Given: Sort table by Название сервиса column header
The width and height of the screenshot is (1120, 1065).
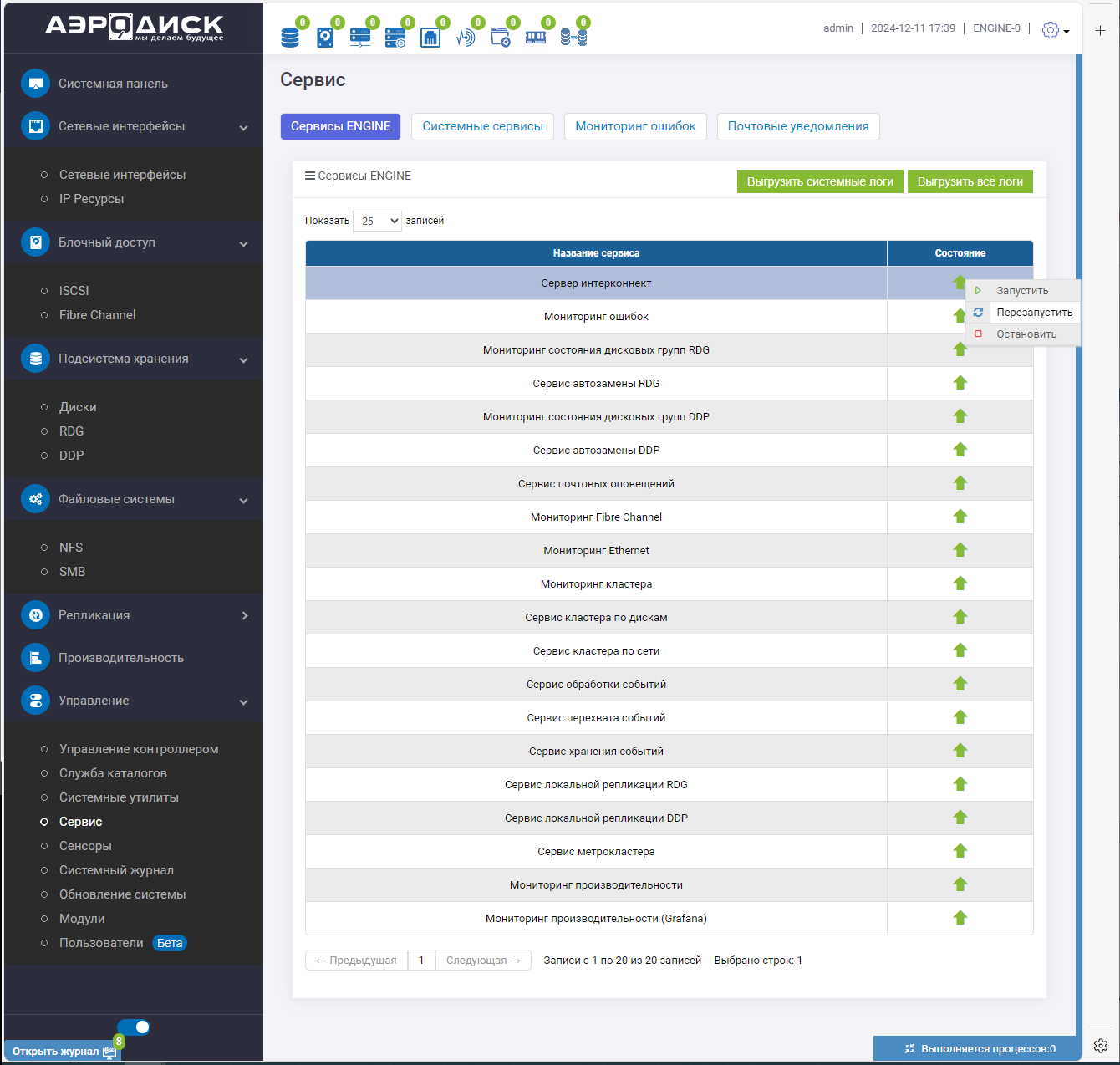Looking at the screenshot, I should point(596,253).
